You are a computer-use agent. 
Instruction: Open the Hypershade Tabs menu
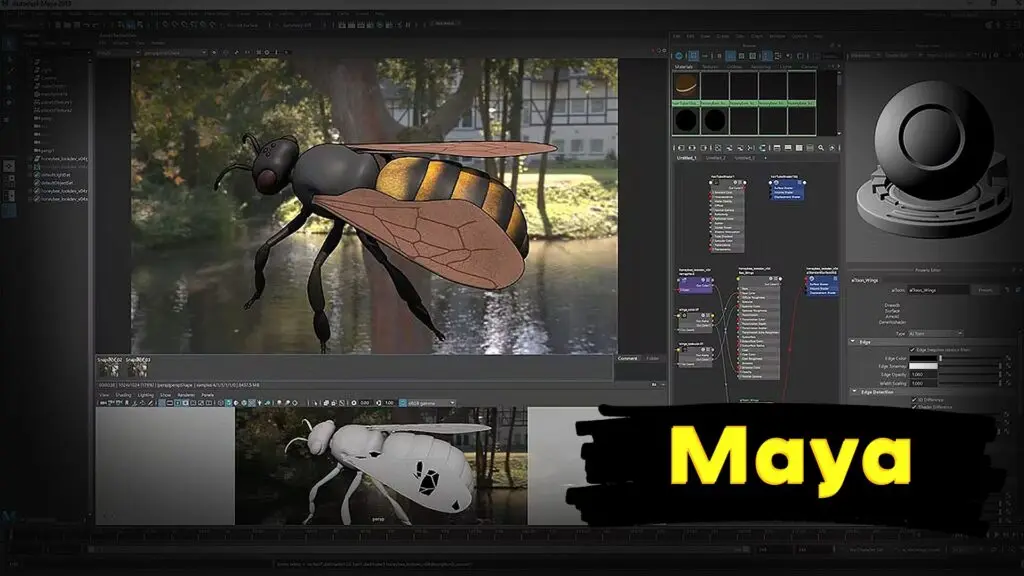(740, 36)
